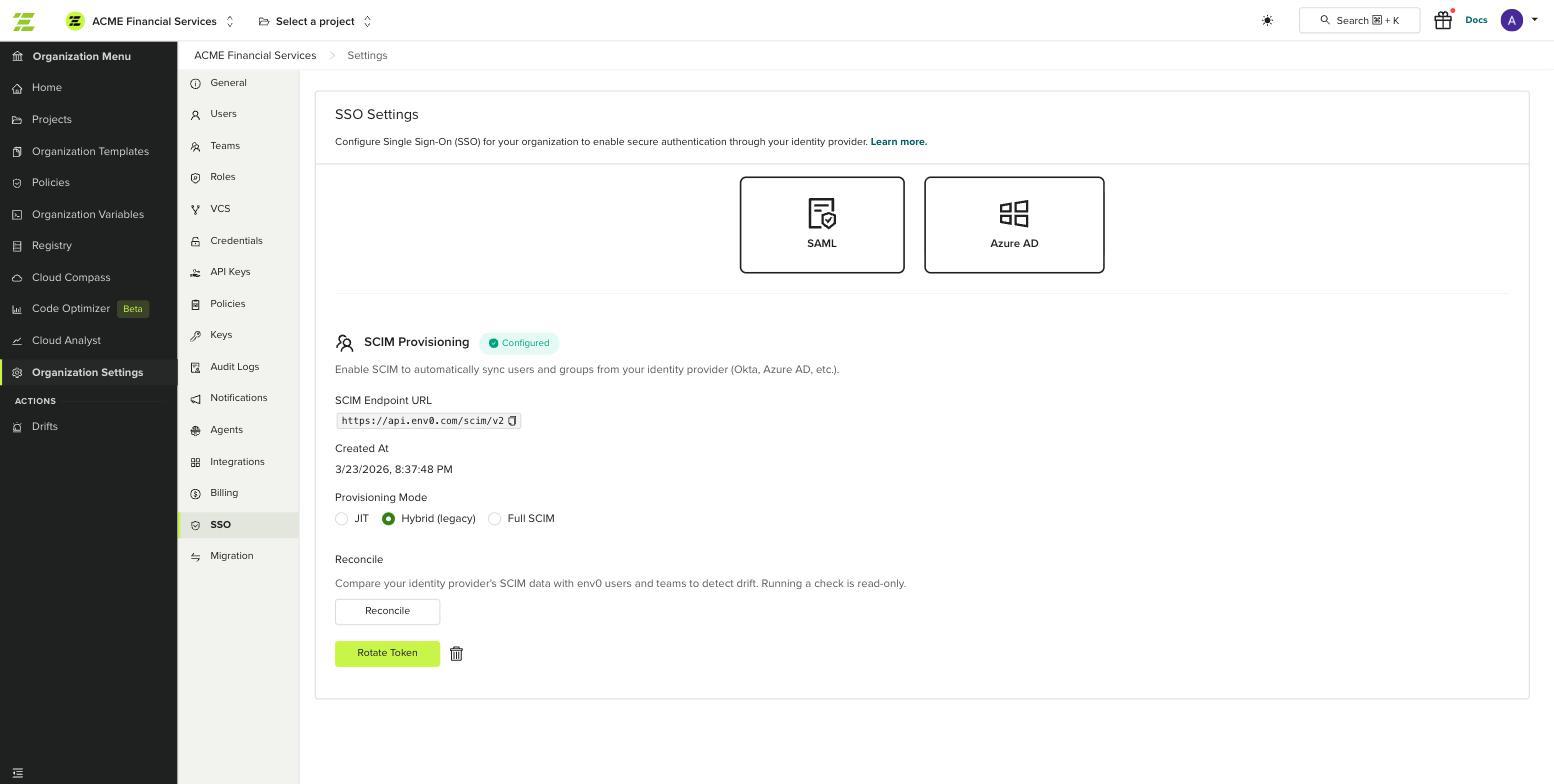Go to Policies in main sidebar
Screen dimensions: 1554x784
[x=89, y=183]
